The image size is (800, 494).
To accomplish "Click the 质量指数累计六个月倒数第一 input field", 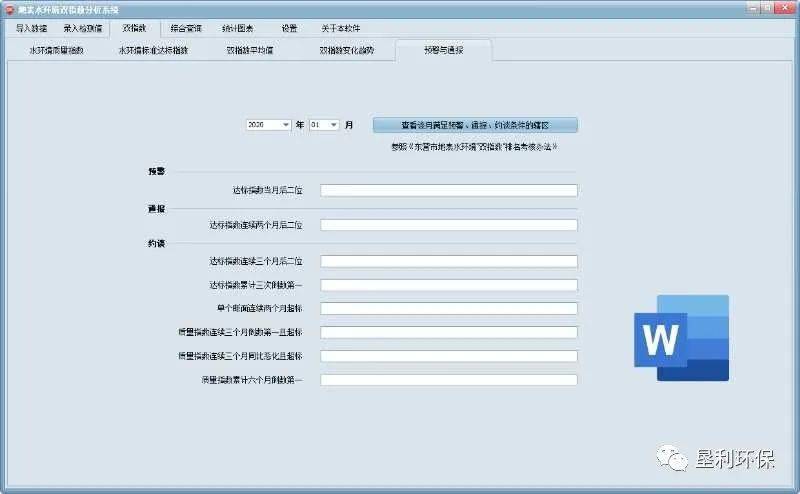I will coord(449,380).
